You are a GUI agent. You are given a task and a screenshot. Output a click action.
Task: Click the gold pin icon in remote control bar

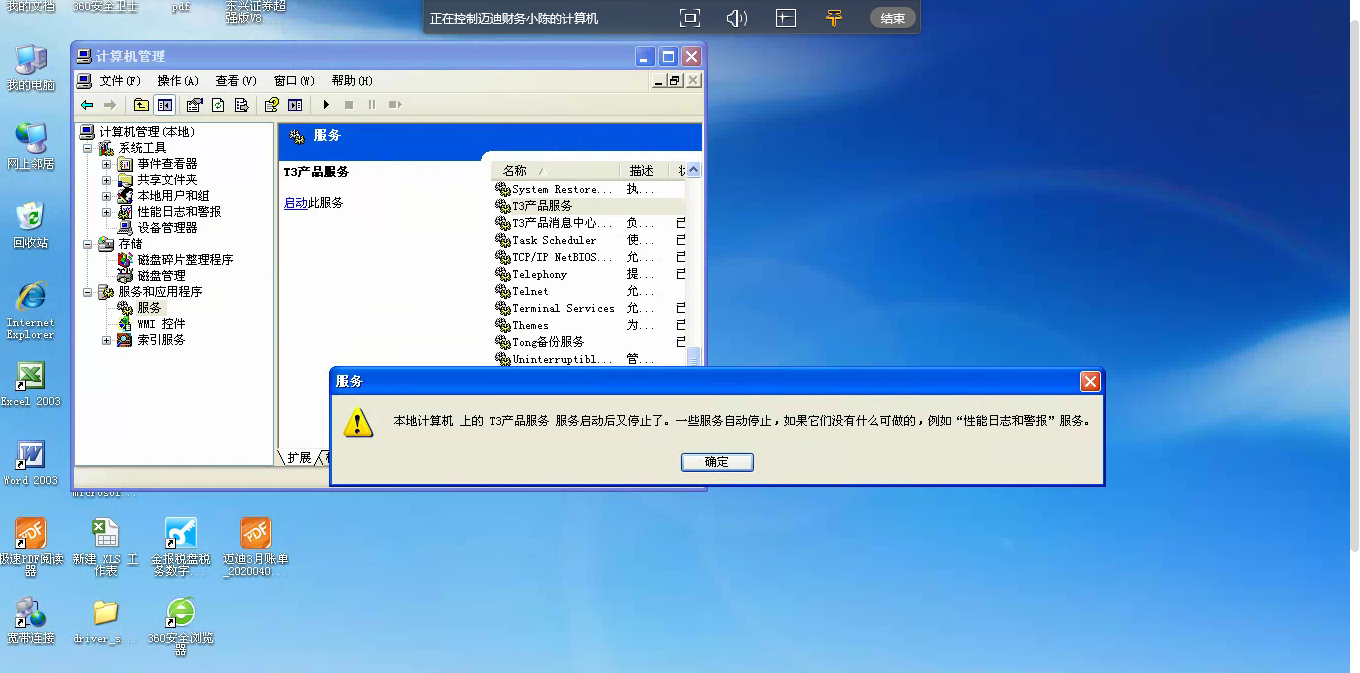coord(834,17)
